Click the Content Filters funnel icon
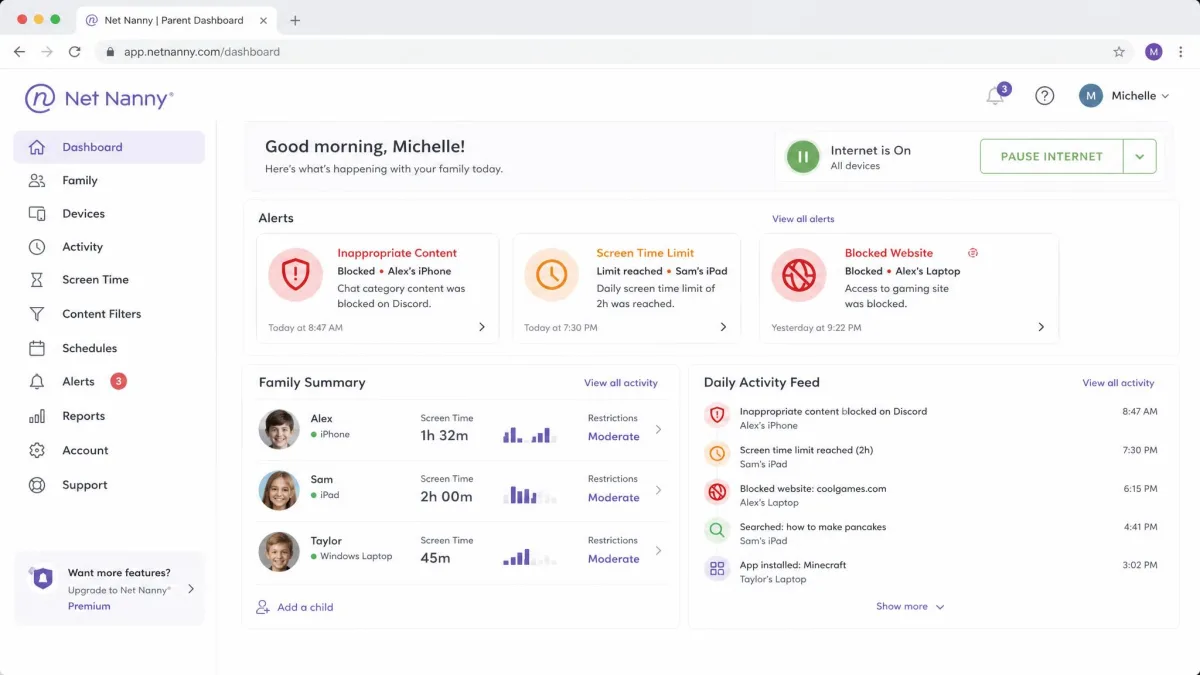Image resolution: width=1200 pixels, height=675 pixels. [x=37, y=314]
